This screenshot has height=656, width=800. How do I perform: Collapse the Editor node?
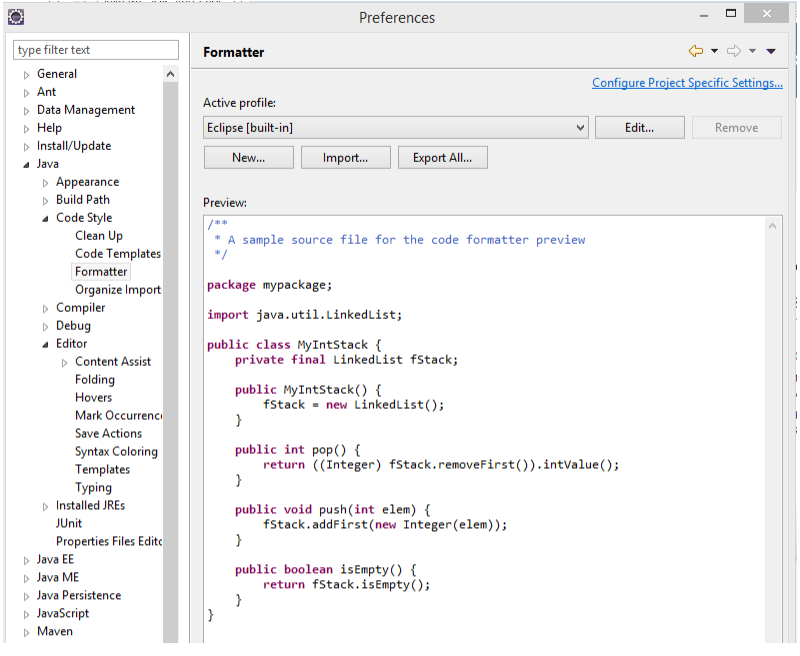pyautogui.click(x=45, y=345)
